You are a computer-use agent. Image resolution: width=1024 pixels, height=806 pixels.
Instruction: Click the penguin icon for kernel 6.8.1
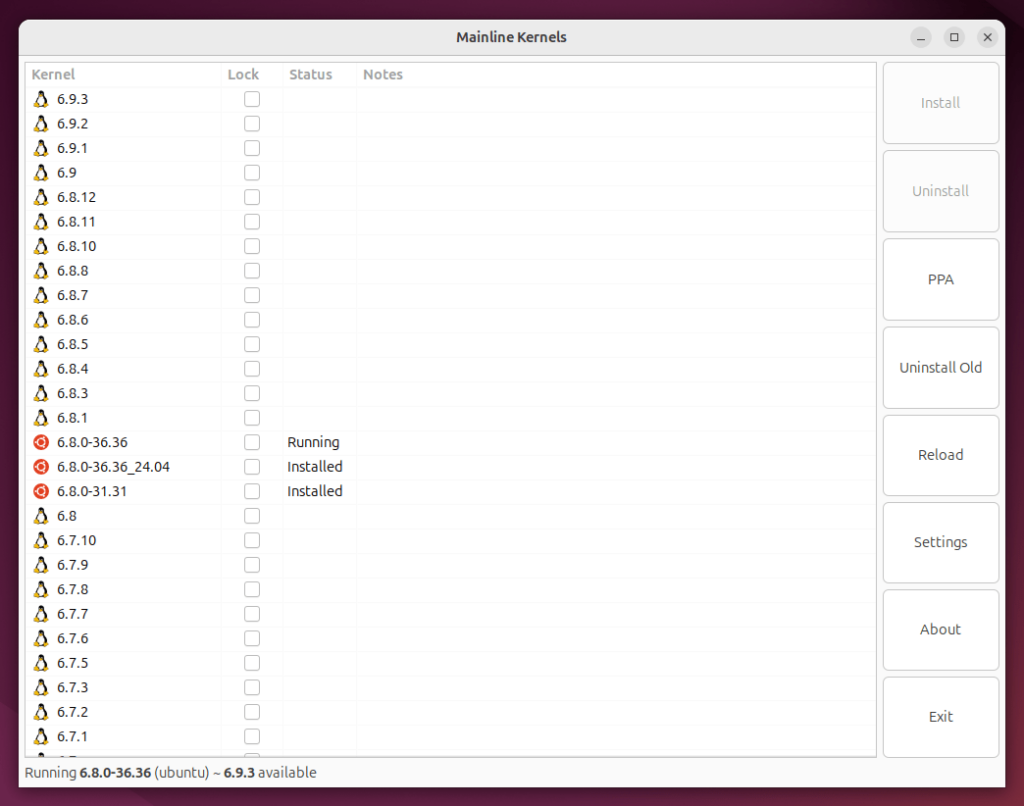point(41,417)
